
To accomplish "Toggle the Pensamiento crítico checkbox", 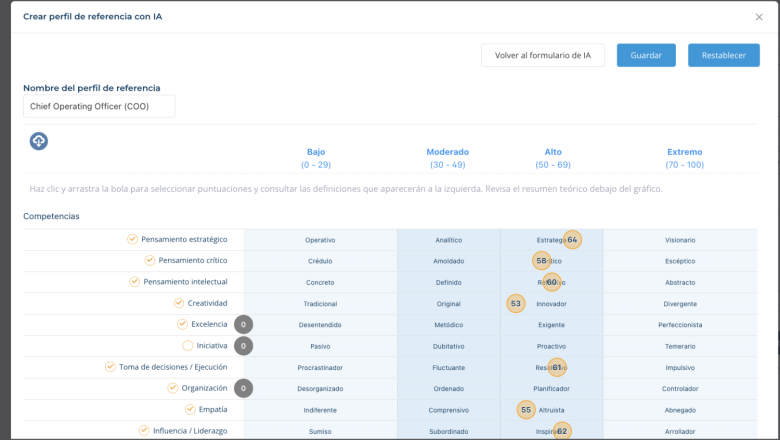I will pyautogui.click(x=149, y=260).
